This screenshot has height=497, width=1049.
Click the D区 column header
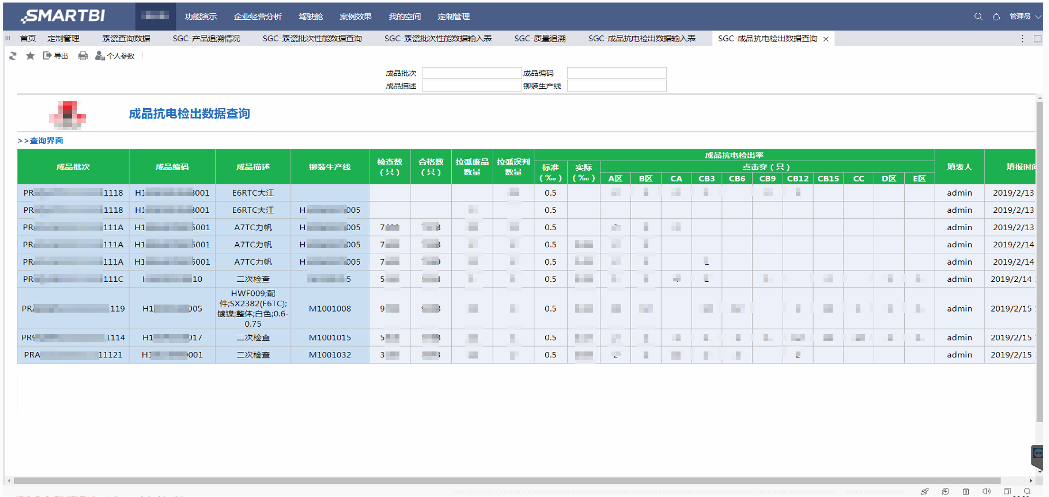[x=888, y=179]
